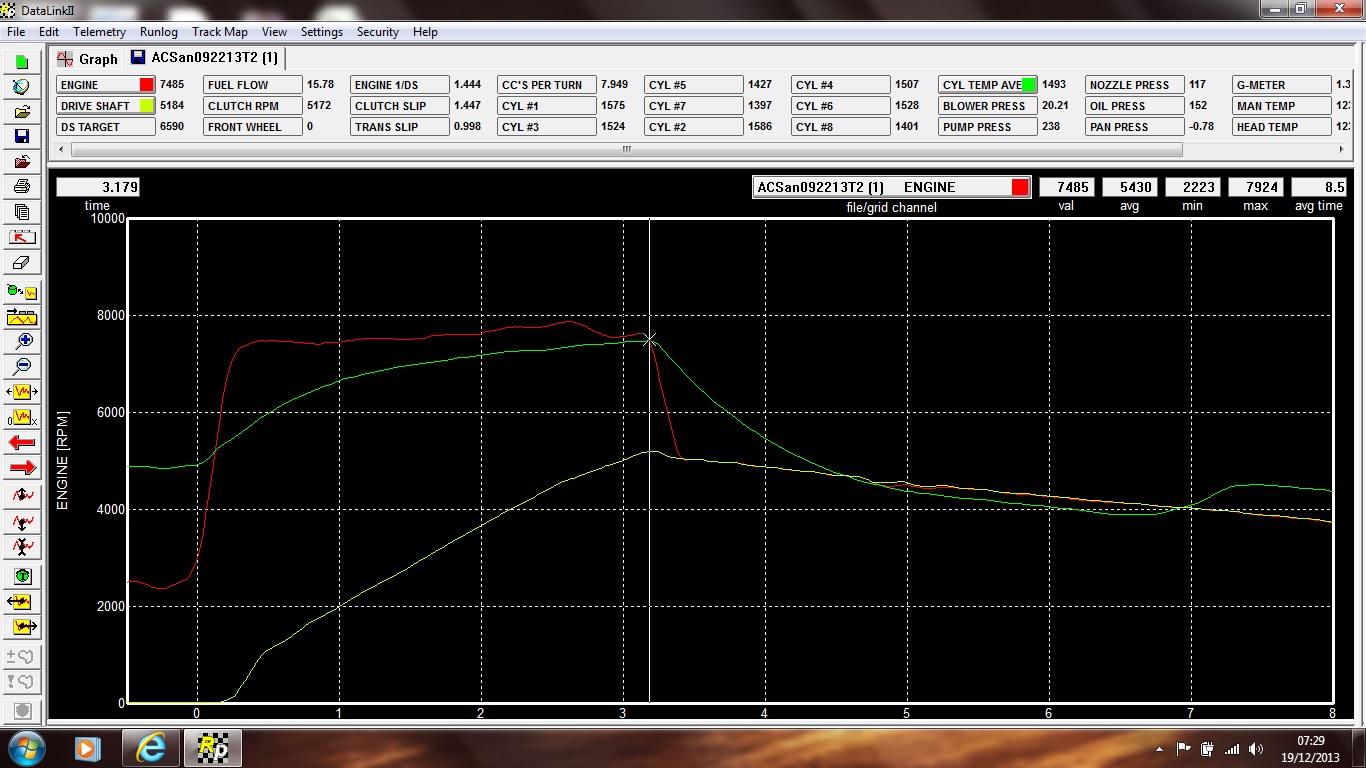Open Internet Explorer from the taskbar

tap(150, 747)
